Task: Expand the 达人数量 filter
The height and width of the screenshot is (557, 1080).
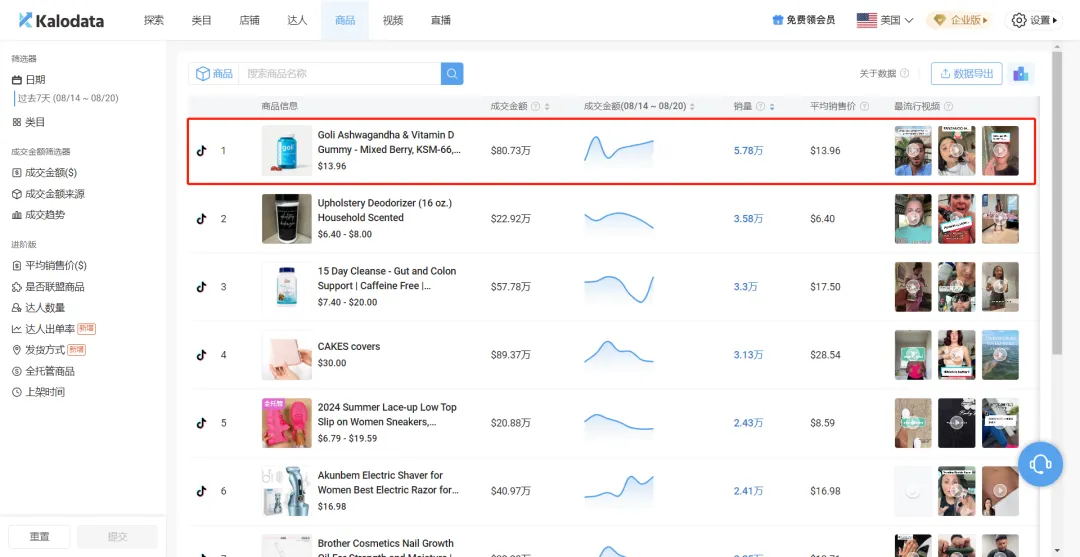Action: 39,308
